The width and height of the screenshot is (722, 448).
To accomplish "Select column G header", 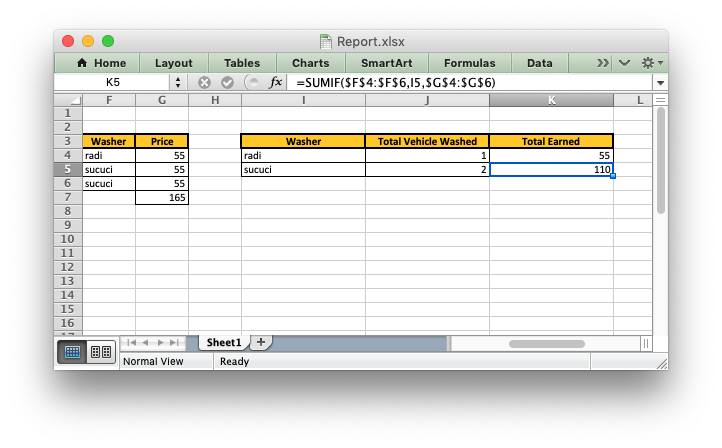I will point(162,100).
